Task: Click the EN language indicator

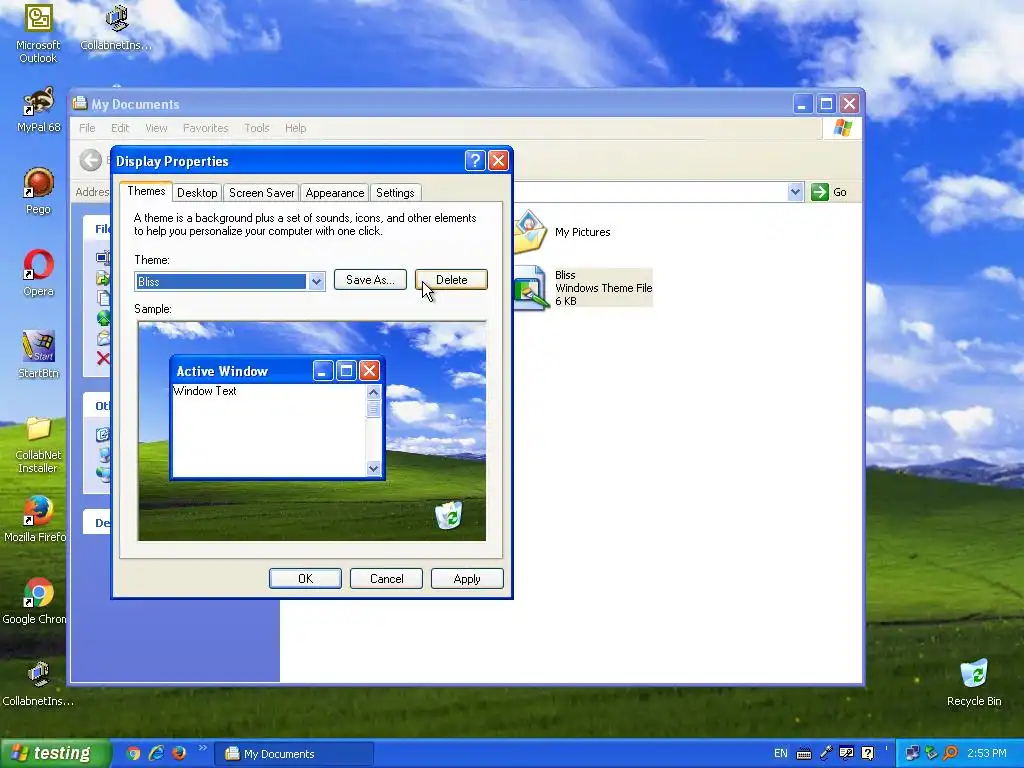Action: point(780,754)
